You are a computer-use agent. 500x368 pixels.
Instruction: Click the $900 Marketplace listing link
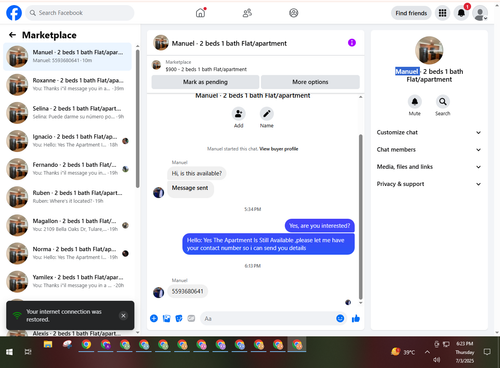click(206, 69)
